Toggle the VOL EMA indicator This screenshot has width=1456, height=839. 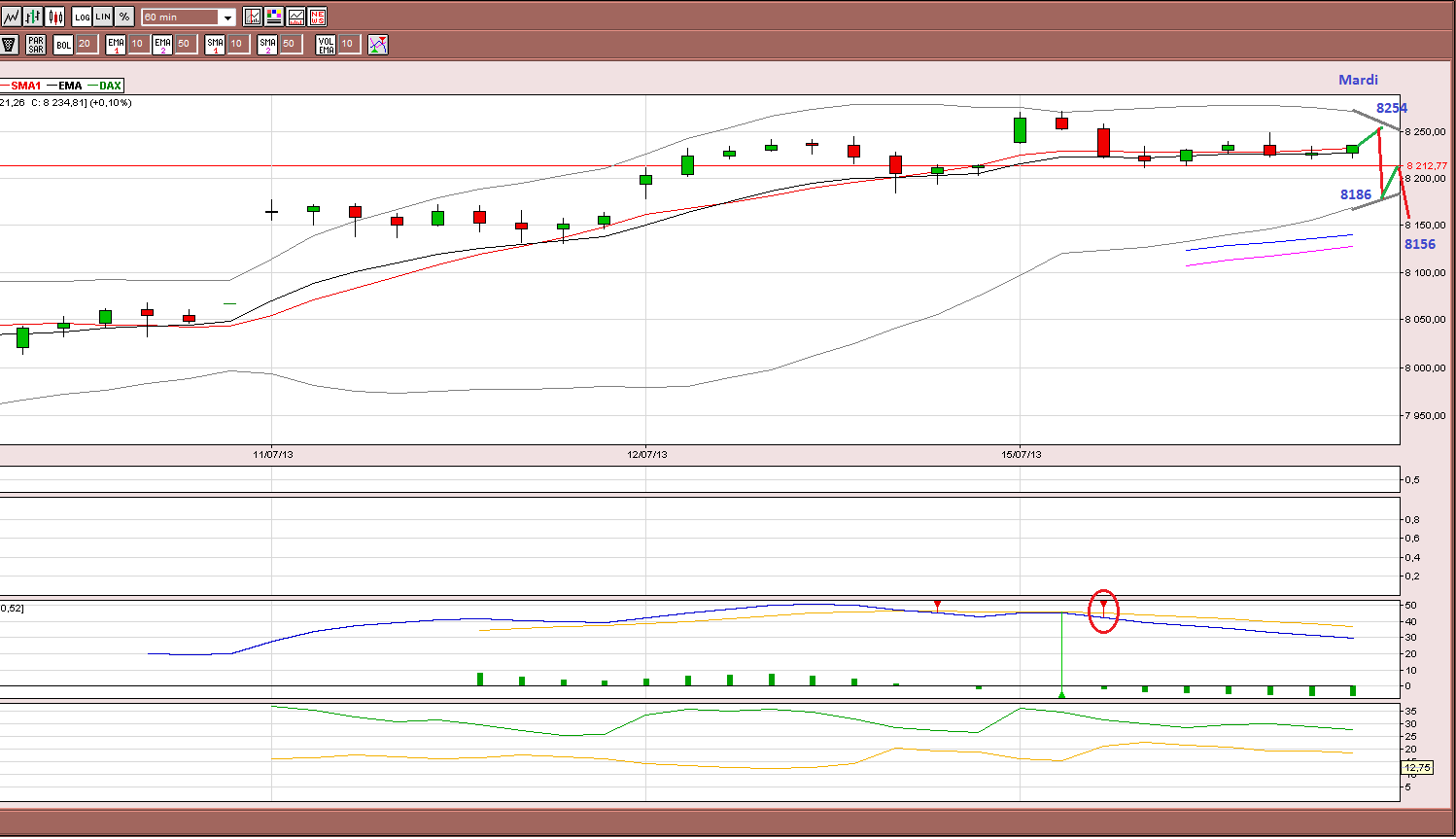point(326,44)
